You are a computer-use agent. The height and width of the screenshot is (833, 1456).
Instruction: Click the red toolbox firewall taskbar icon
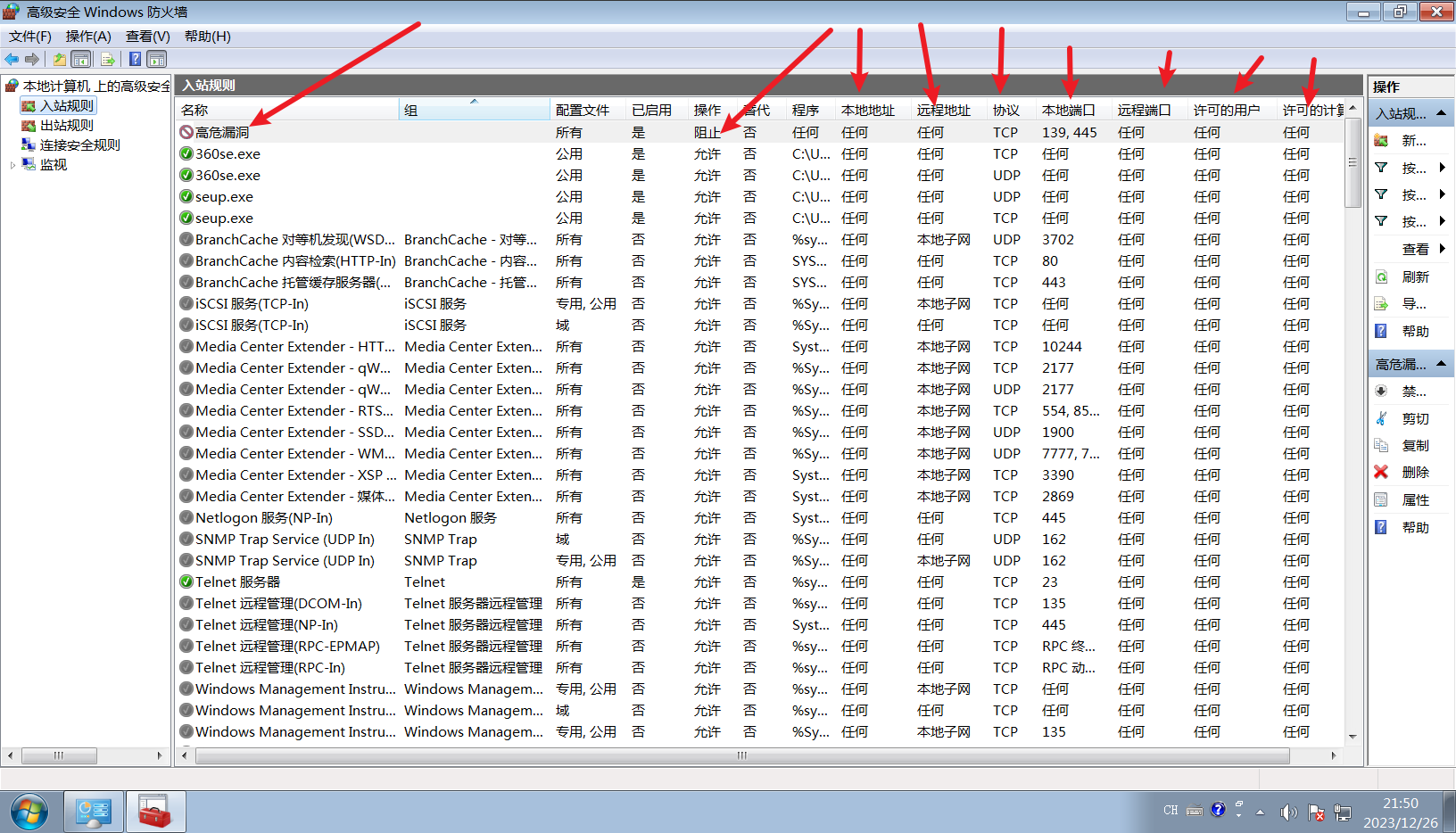point(155,812)
